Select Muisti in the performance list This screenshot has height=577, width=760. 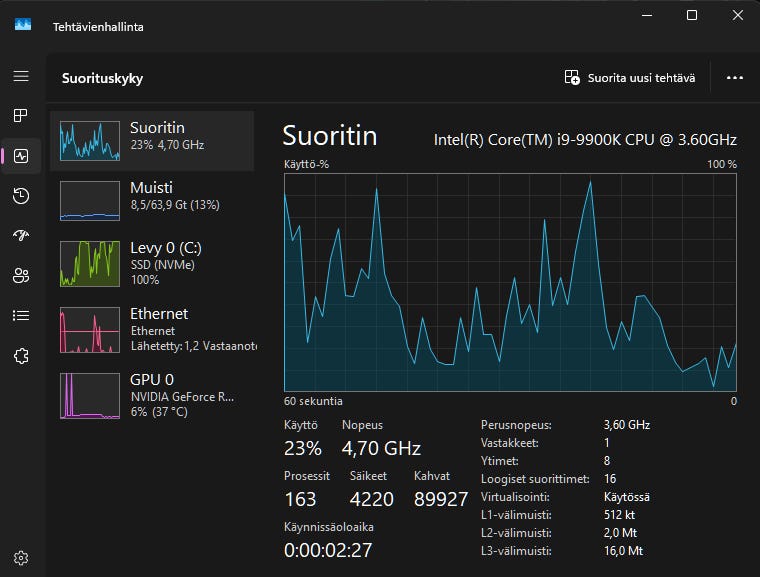pyautogui.click(x=152, y=200)
